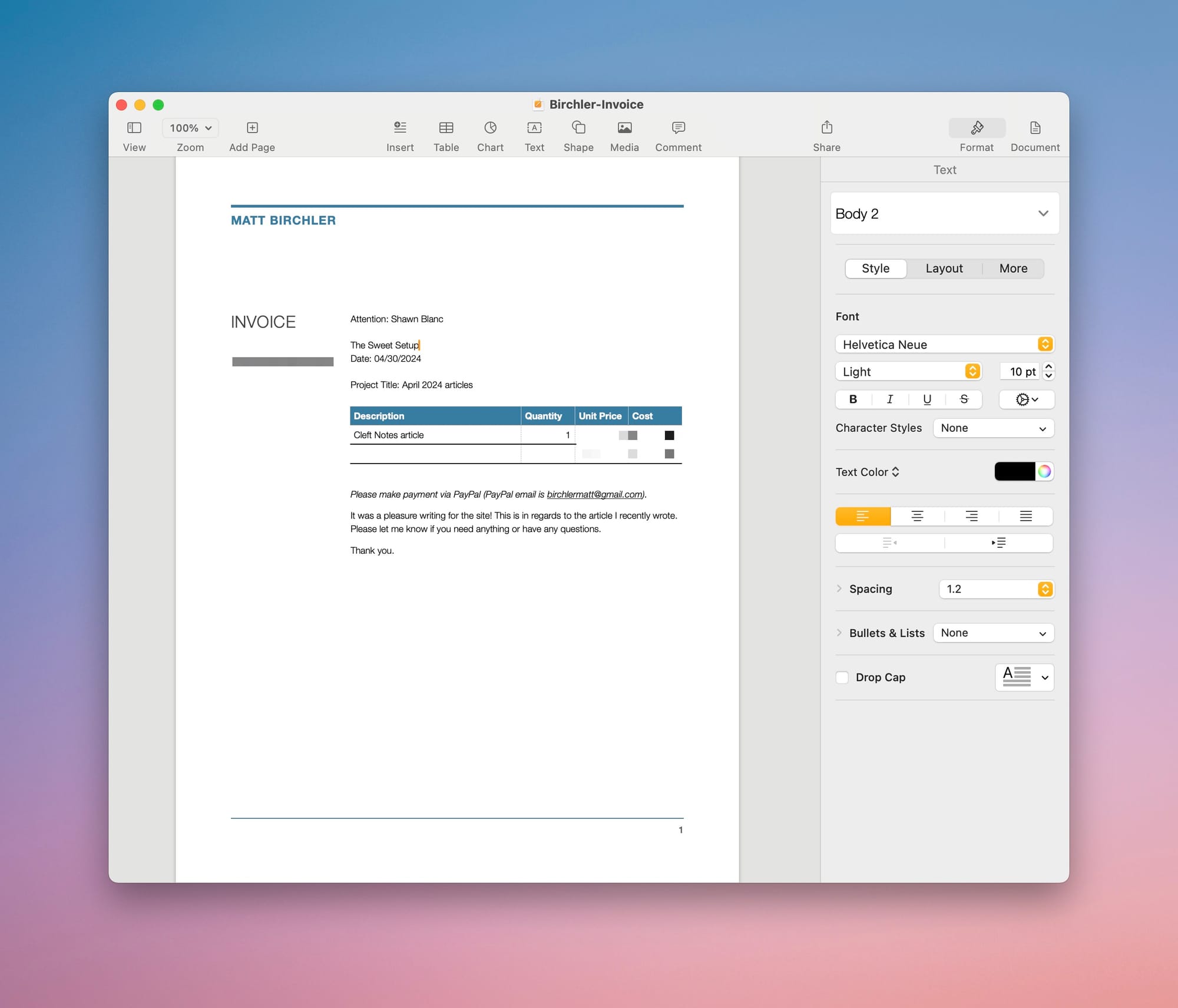Expand the Spacing section

tap(839, 589)
